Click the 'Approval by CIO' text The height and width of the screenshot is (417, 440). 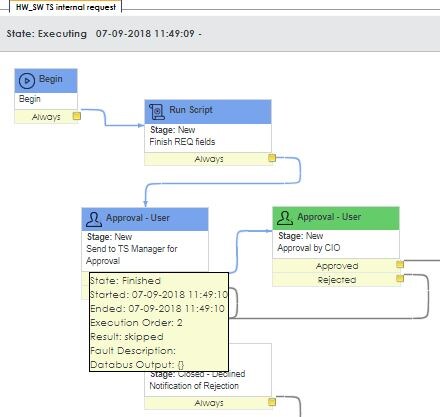point(309,248)
